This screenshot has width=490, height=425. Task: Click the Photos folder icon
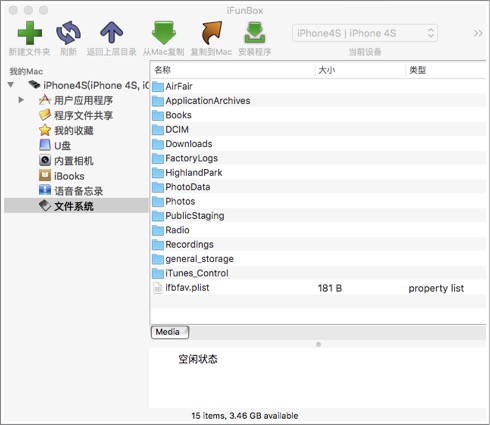(x=158, y=201)
